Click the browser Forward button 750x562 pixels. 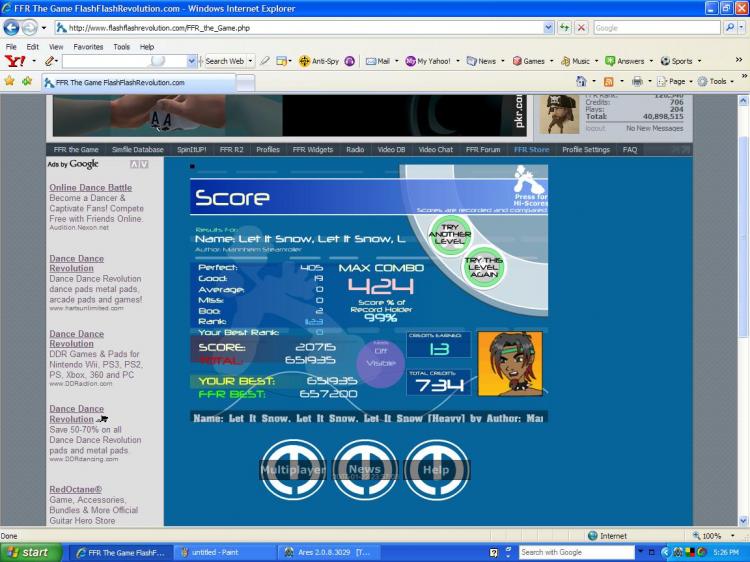point(30,28)
